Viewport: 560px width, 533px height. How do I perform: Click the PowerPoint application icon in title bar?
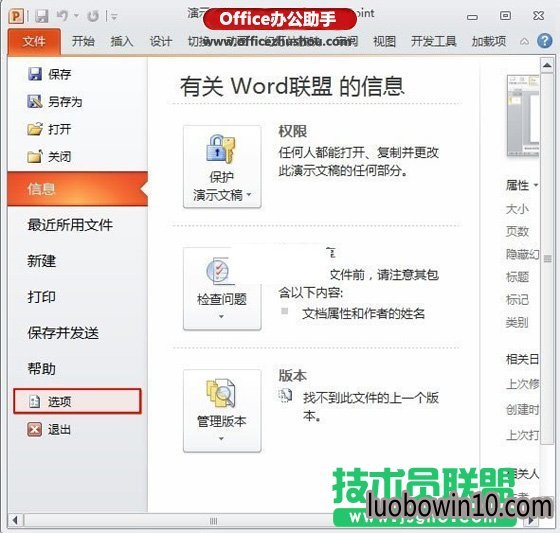pyautogui.click(x=16, y=16)
